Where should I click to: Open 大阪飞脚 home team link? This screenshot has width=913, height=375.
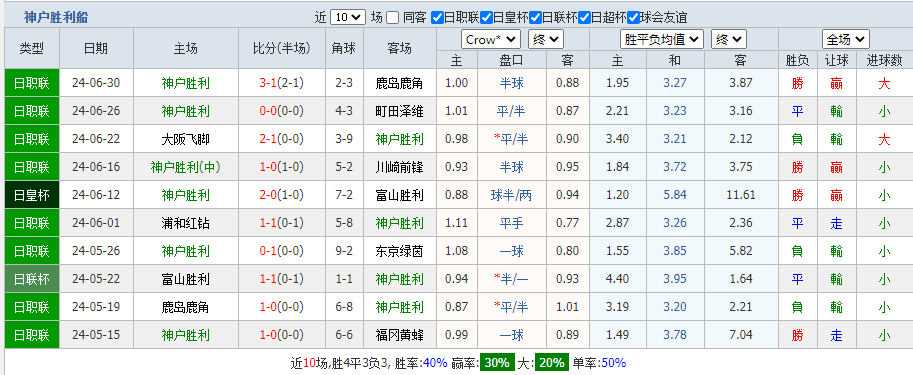(x=186, y=139)
